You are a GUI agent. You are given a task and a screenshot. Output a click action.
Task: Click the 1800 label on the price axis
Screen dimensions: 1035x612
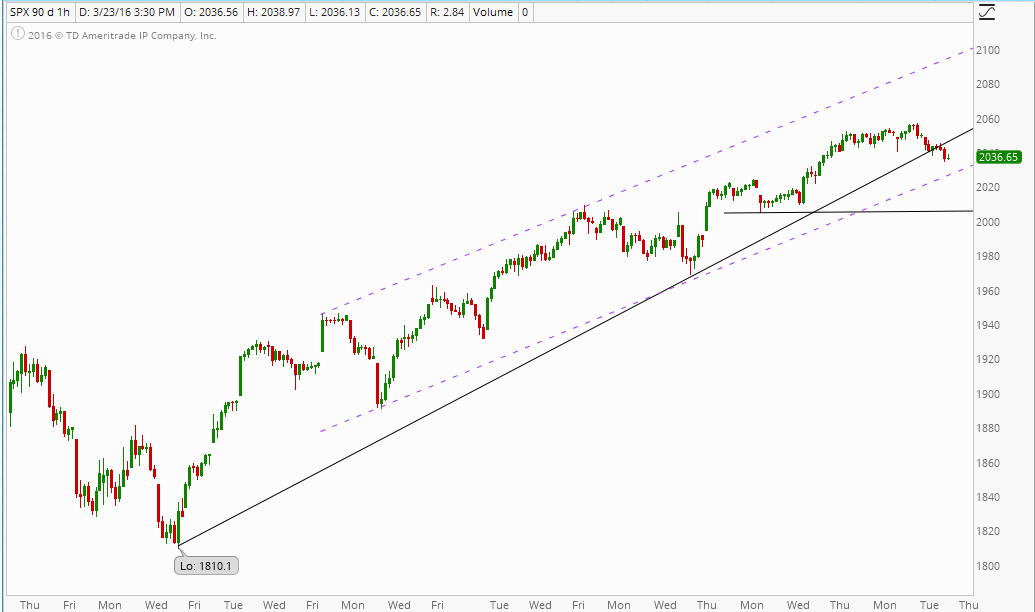tap(988, 566)
